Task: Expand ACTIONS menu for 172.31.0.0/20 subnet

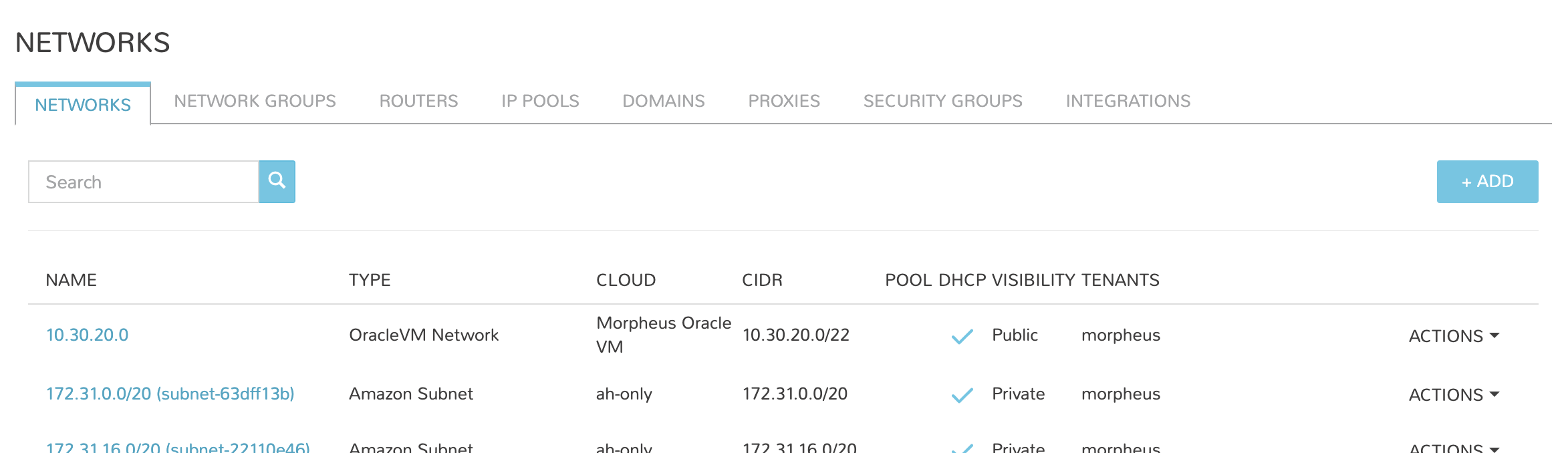Action: tap(1454, 395)
